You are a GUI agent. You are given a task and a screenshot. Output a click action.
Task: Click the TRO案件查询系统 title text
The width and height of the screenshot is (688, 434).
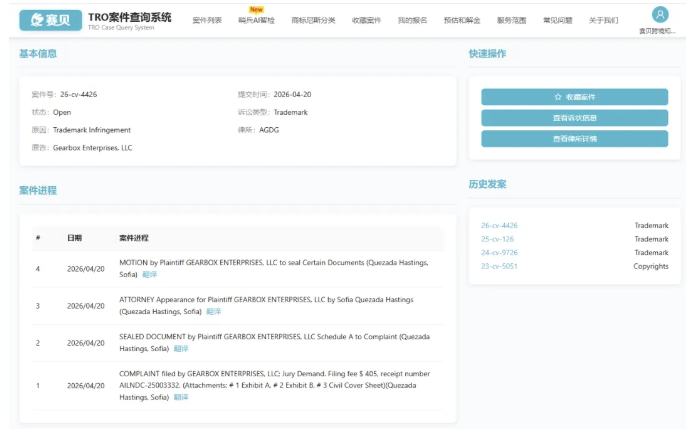pos(130,17)
